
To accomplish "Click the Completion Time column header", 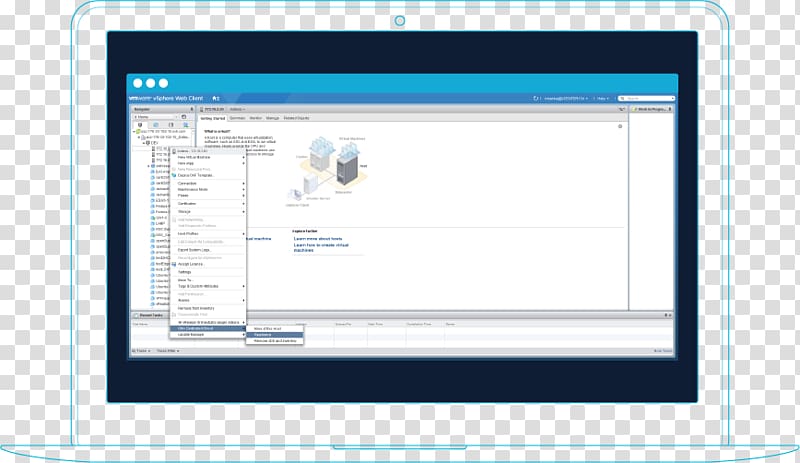I will click(x=418, y=324).
